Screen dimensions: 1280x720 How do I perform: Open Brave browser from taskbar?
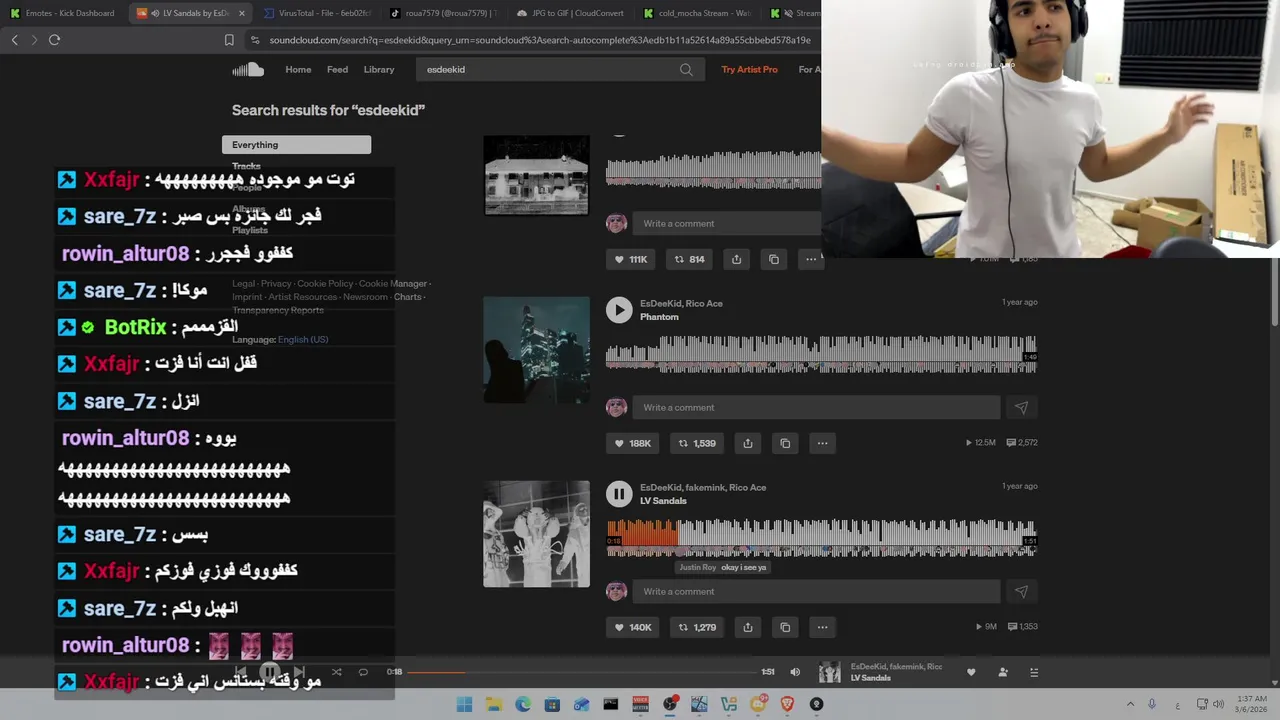point(787,704)
